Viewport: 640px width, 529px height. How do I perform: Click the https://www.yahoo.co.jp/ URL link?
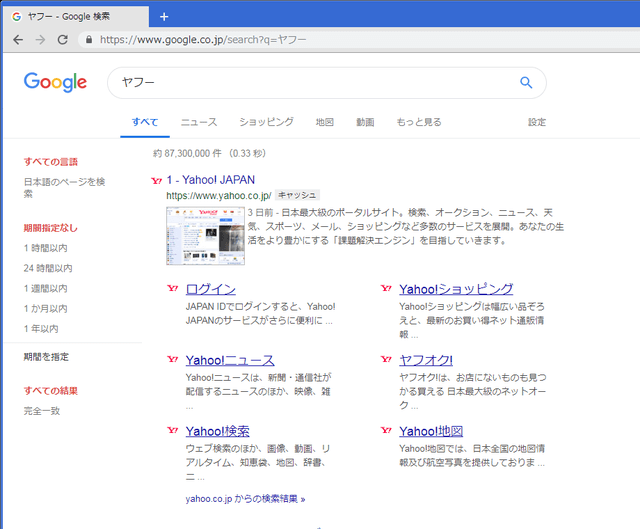(x=219, y=196)
